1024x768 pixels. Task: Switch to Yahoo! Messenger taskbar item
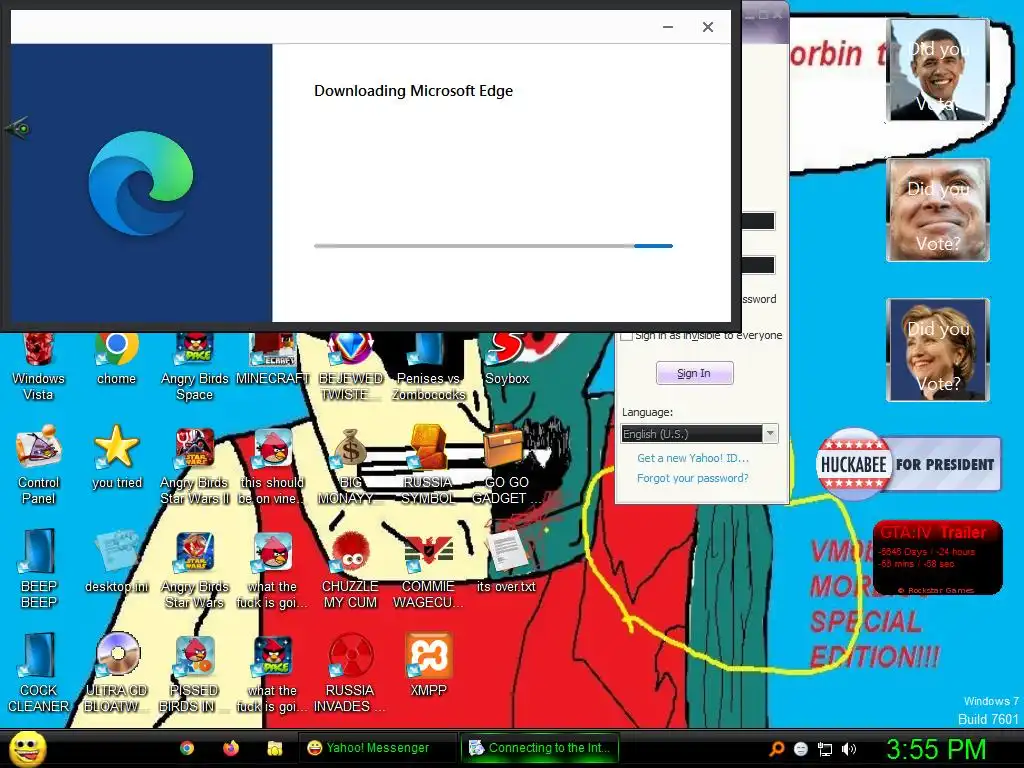[x=377, y=748]
